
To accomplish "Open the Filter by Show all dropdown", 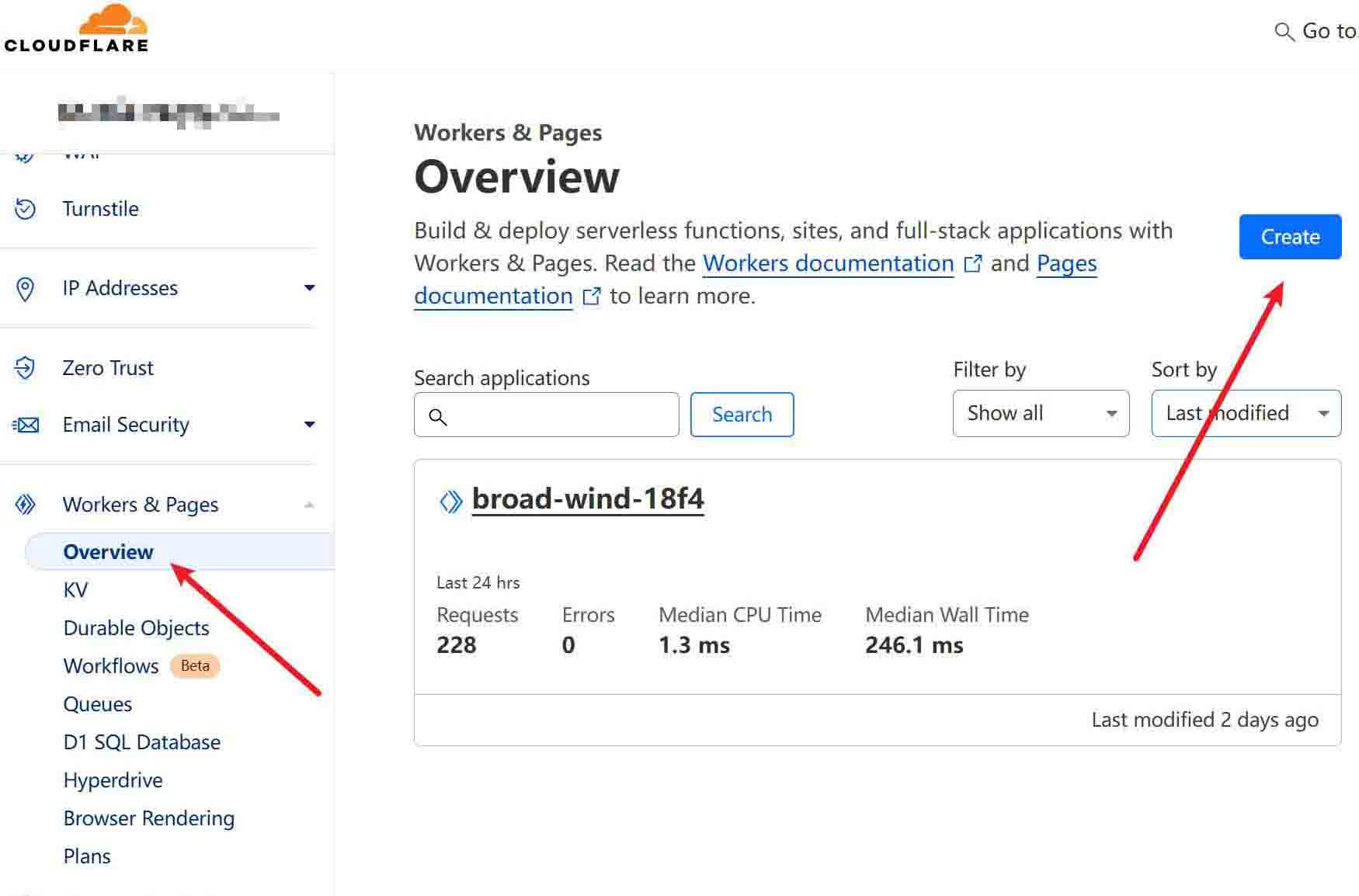I will (x=1041, y=414).
